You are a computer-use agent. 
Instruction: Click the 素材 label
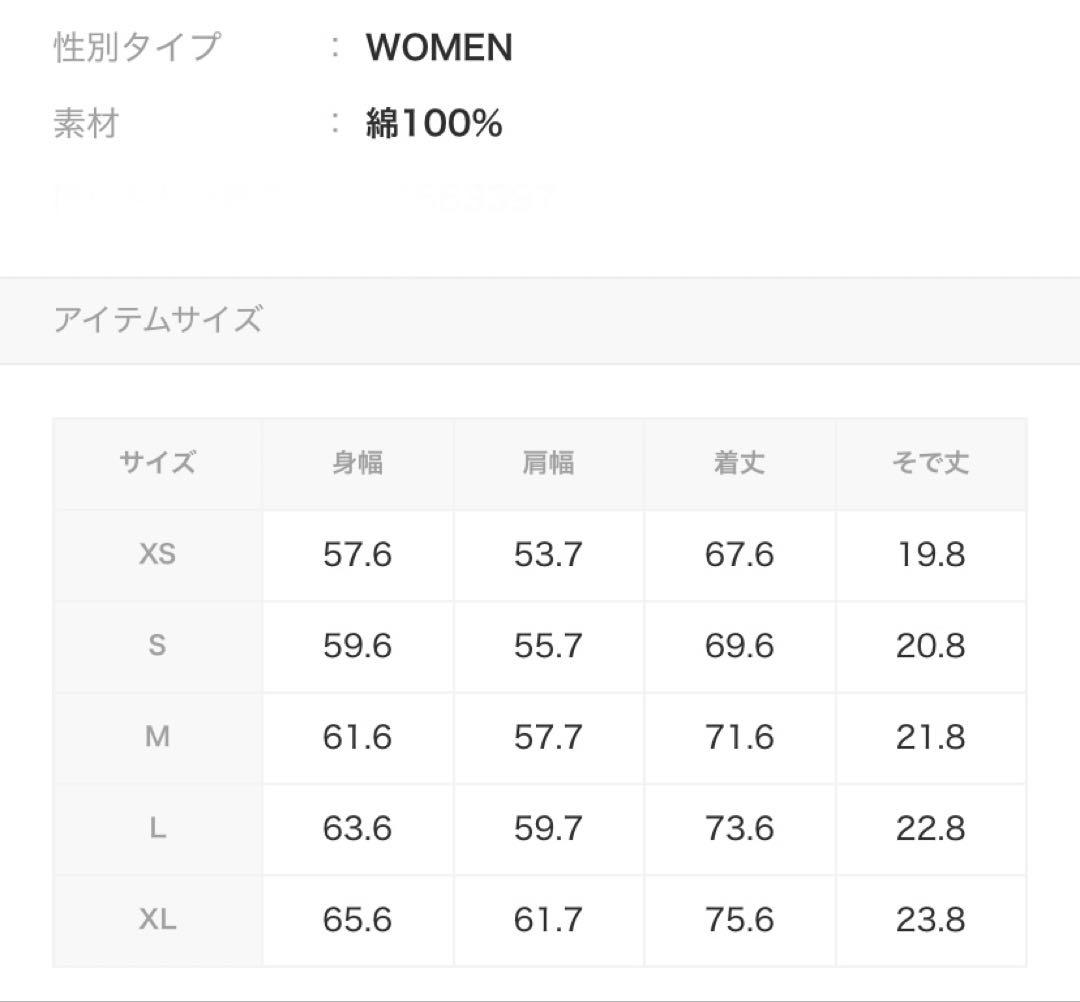click(x=86, y=124)
